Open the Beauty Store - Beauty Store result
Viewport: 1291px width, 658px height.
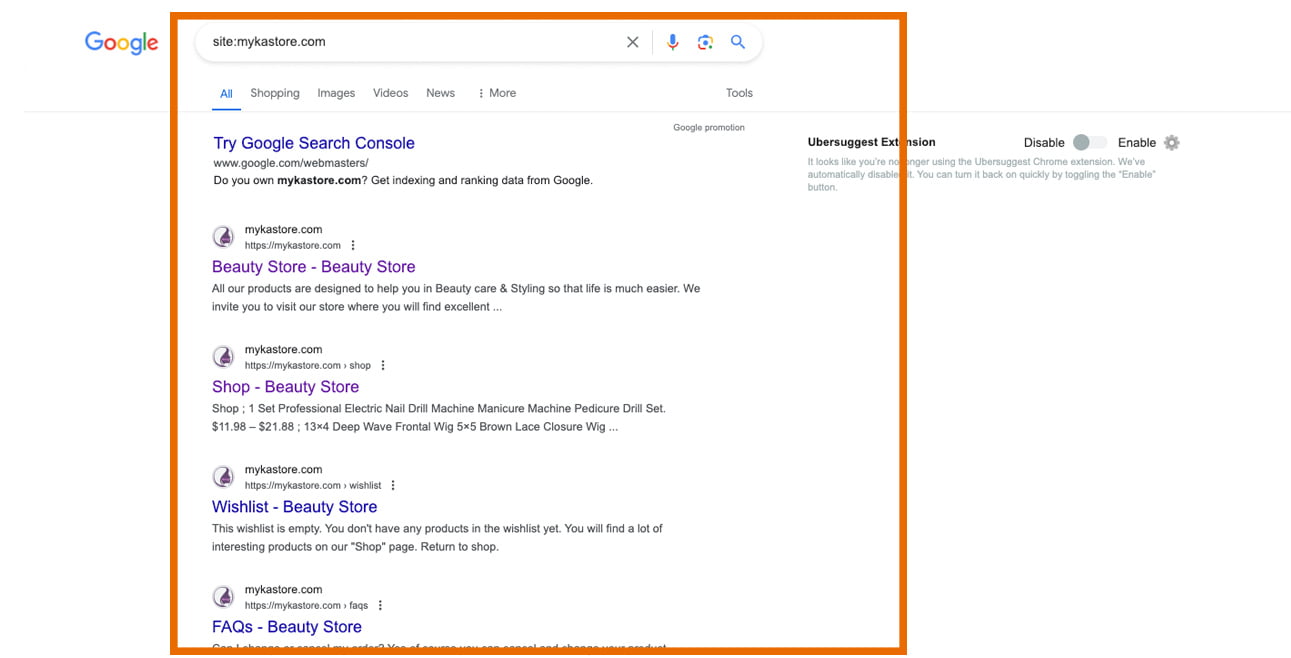(x=313, y=267)
